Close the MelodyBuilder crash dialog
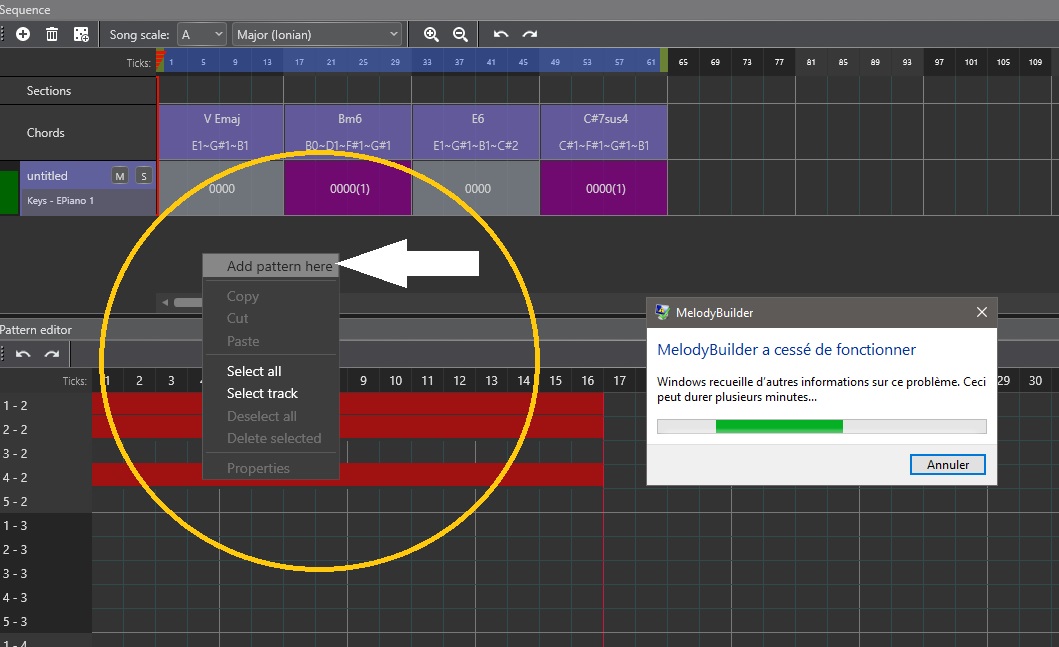The image size is (1059, 647). 981,312
